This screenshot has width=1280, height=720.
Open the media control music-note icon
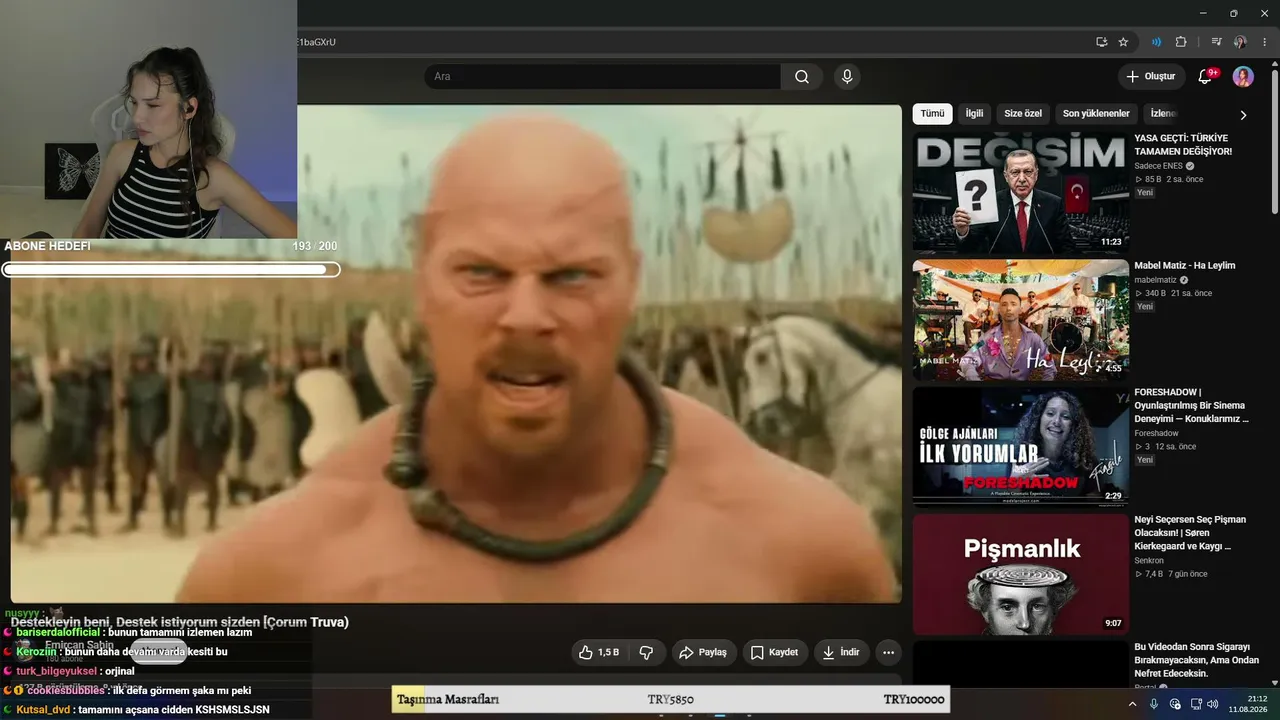coord(1216,42)
